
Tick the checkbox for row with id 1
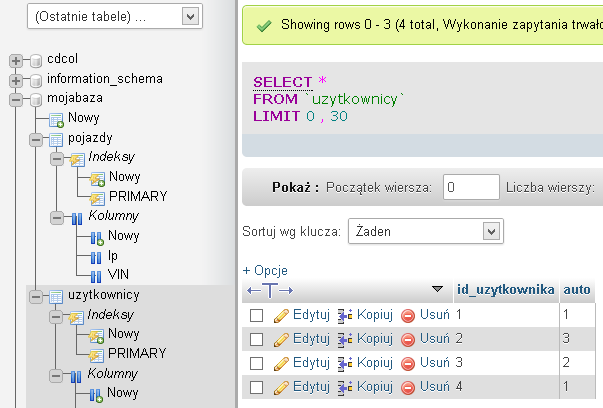(256, 315)
